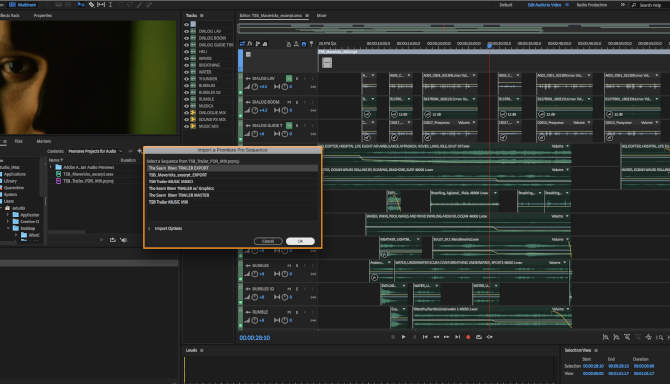670x384 pixels.
Task: Confirm import with the OK button
Action: (x=300, y=241)
